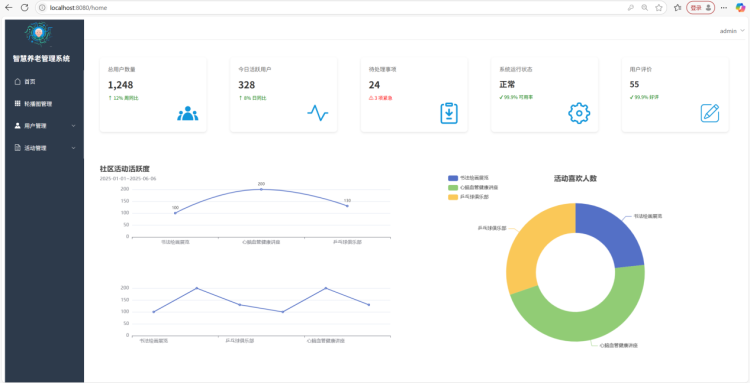Viewport: 750px width, 383px height.
Task: Toggle the green 心脑血管健康讲座 legend swatch
Action: click(x=453, y=187)
